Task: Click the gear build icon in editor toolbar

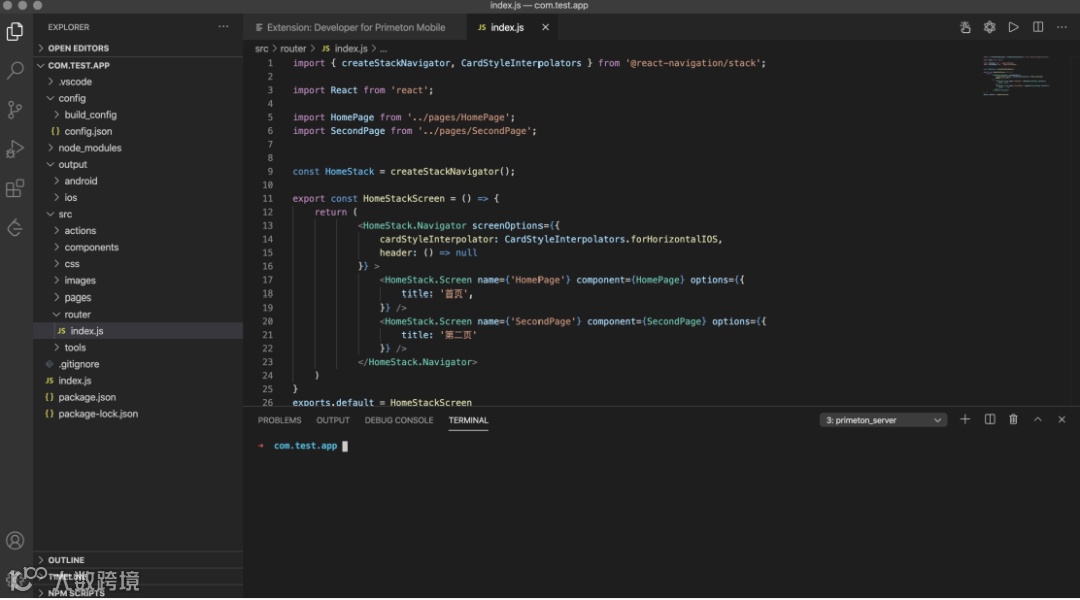Action: [990, 28]
